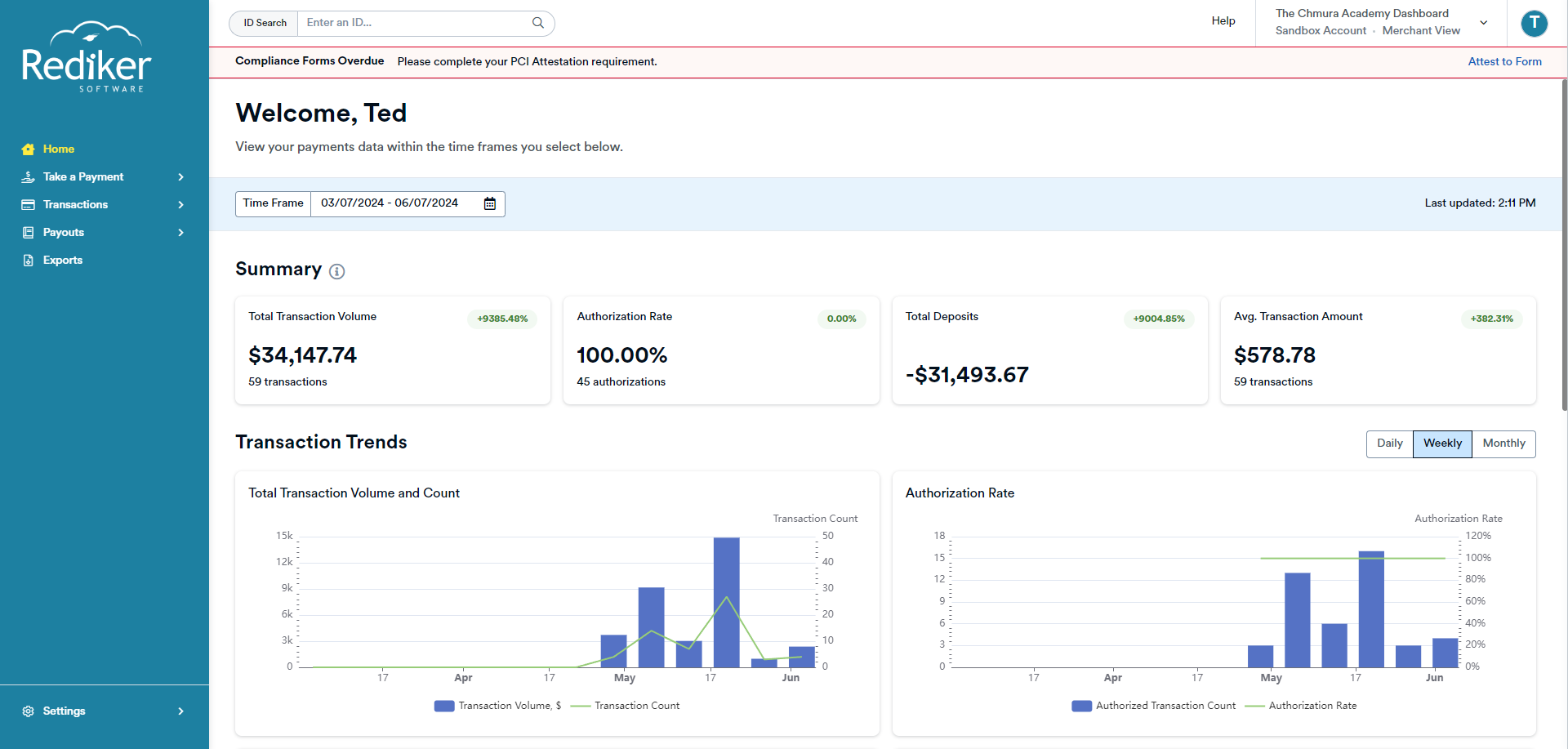This screenshot has height=749, width=1568.
Task: Expand the Take a Payment submenu chevron
Action: (x=180, y=176)
